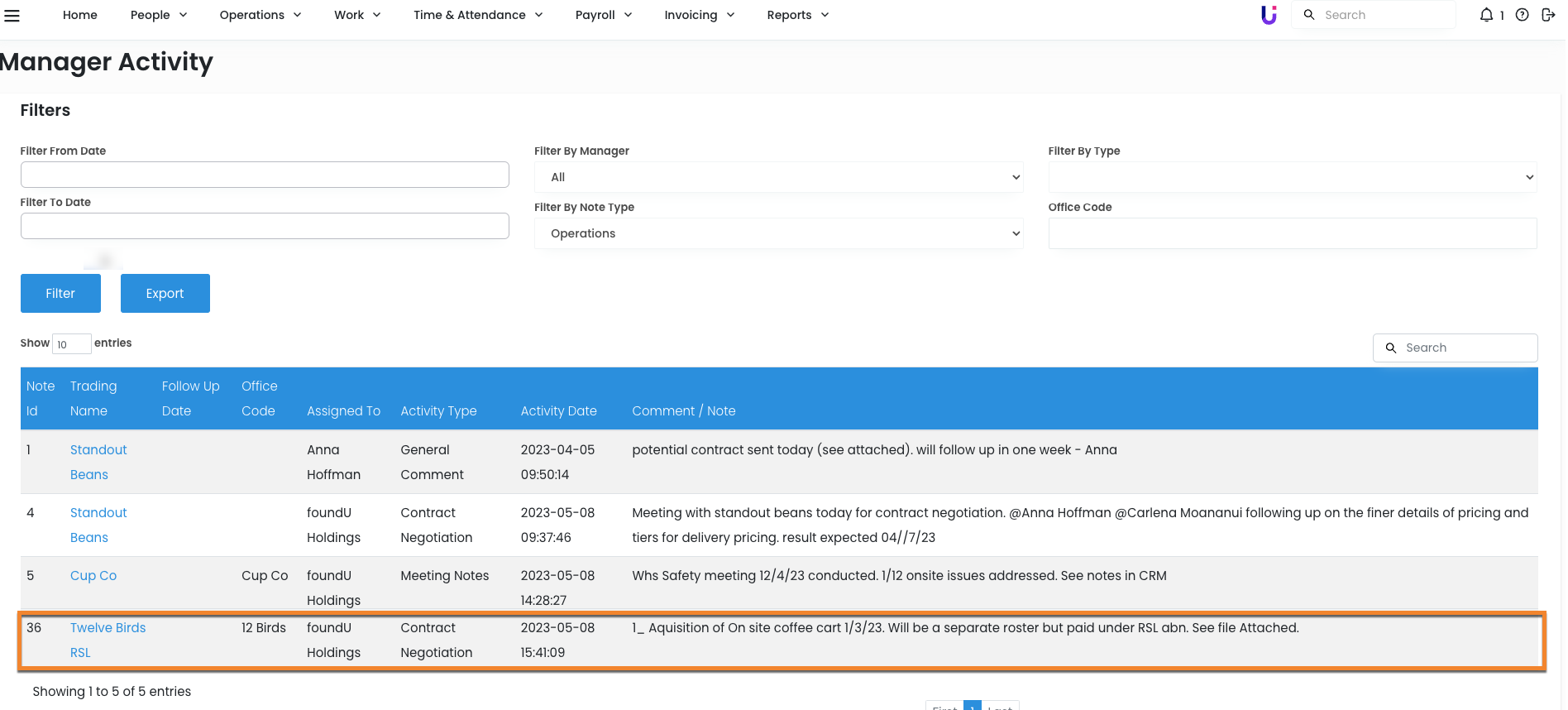Click the Office Code input field
The image size is (1568, 710).
[x=1292, y=233]
